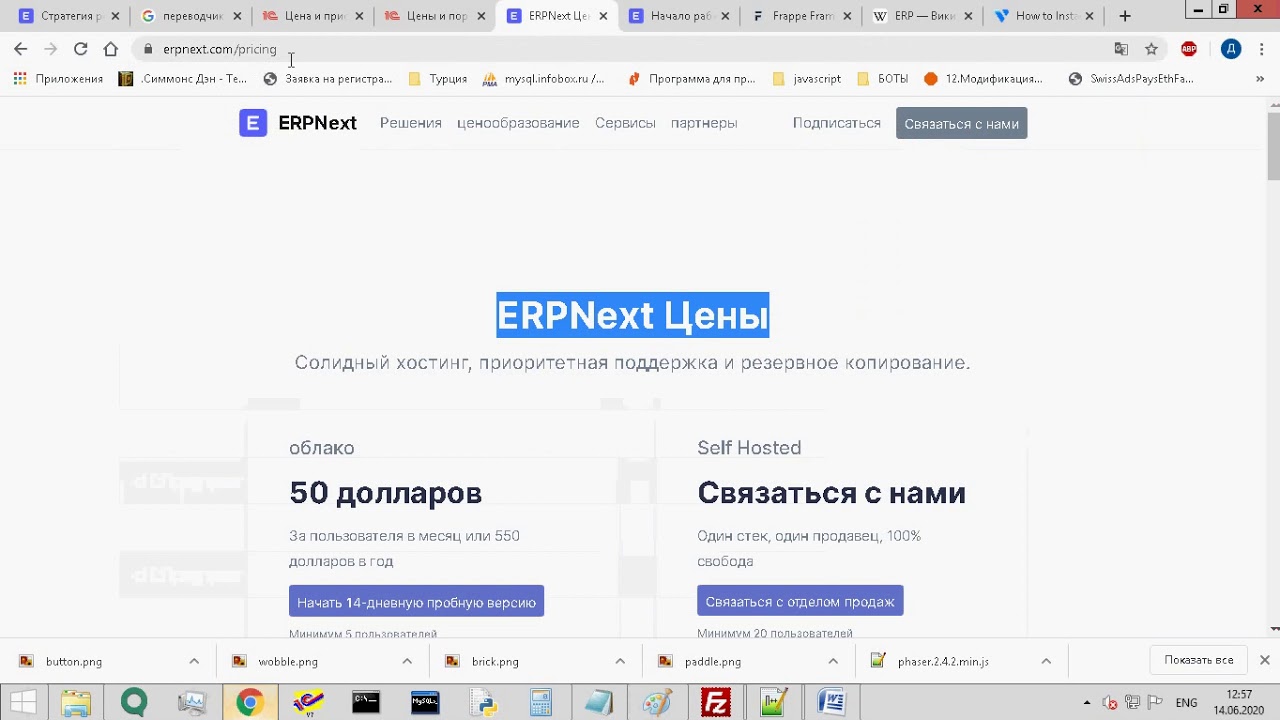Expand options for wobble.png download
This screenshot has height=720, width=1280.
click(x=407, y=661)
